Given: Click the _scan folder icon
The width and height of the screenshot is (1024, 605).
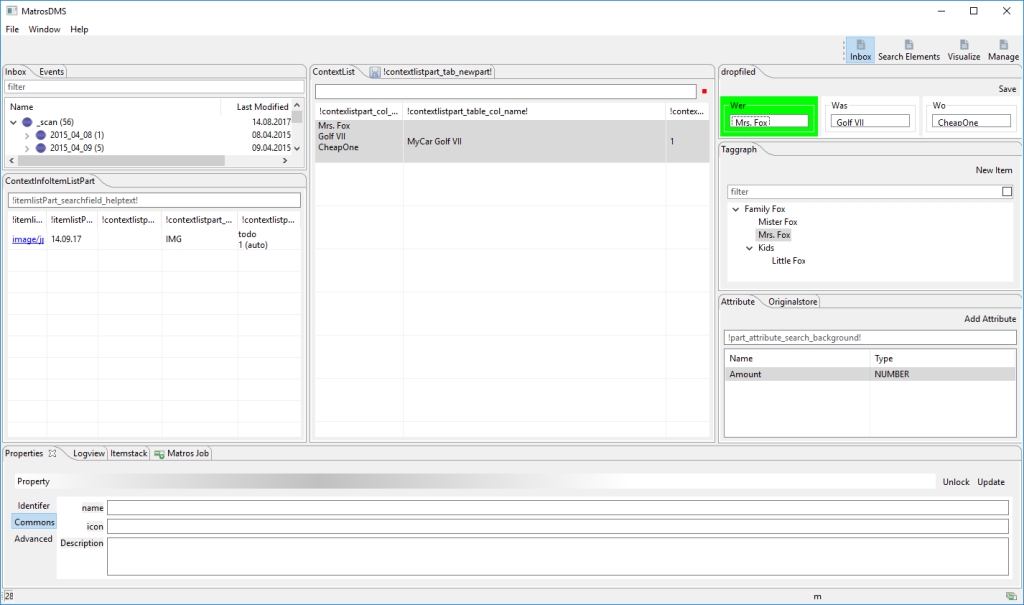Looking at the screenshot, I should pyautogui.click(x=26, y=121).
